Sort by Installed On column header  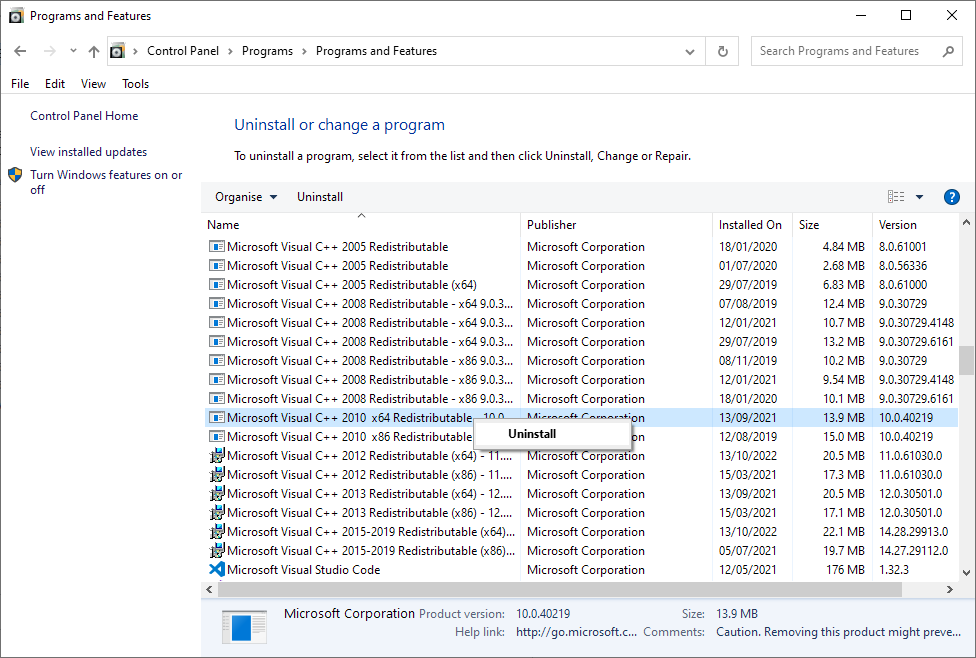tap(752, 225)
